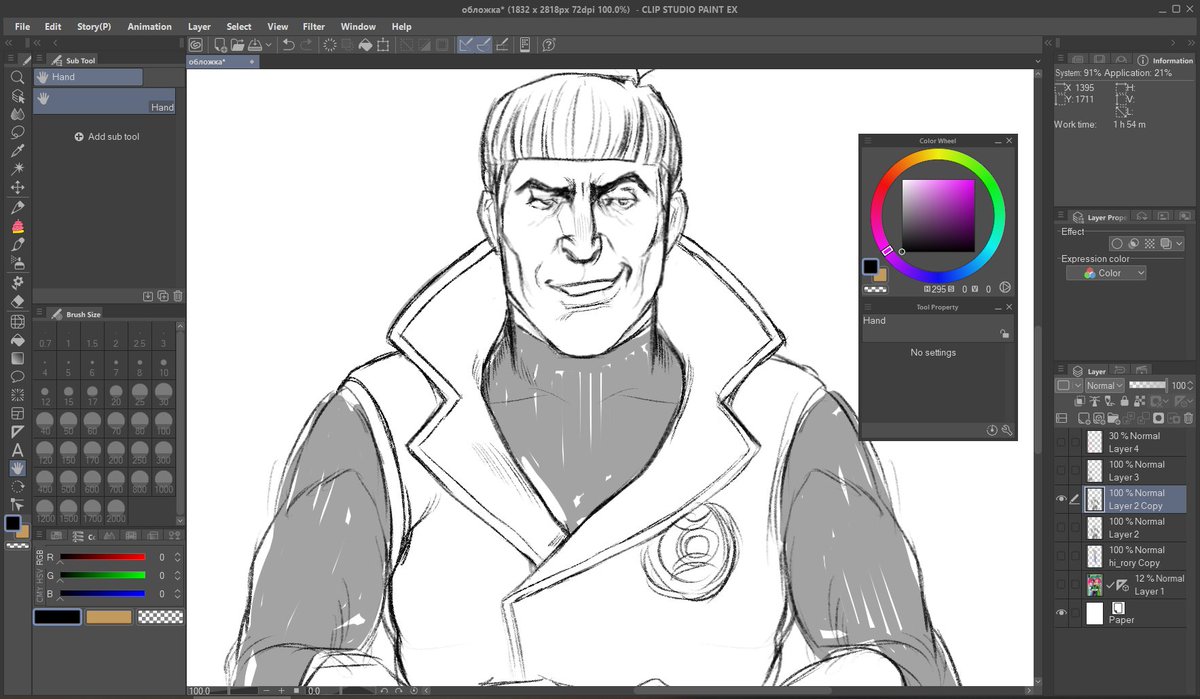1200x699 pixels.
Task: Hide the Layer 2 Copy layer
Action: (1063, 497)
